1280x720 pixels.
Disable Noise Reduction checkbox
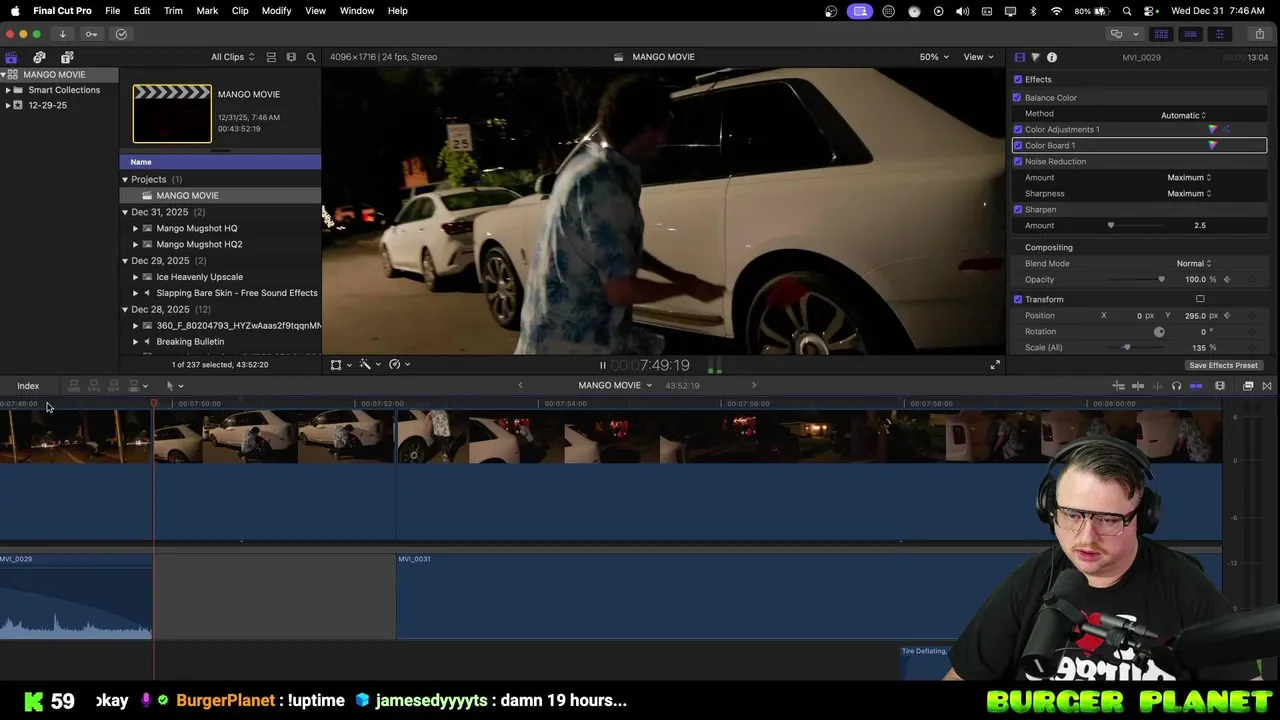pos(1018,161)
